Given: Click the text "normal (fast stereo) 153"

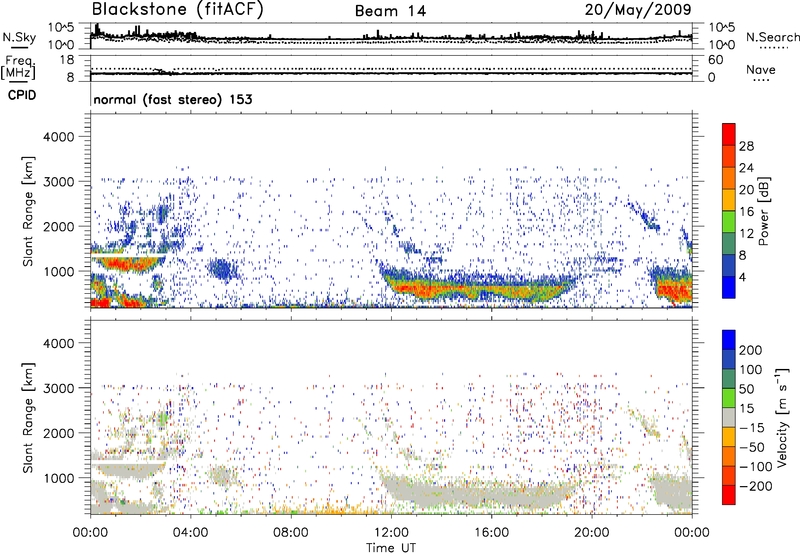Looking at the screenshot, I should (173, 100).
